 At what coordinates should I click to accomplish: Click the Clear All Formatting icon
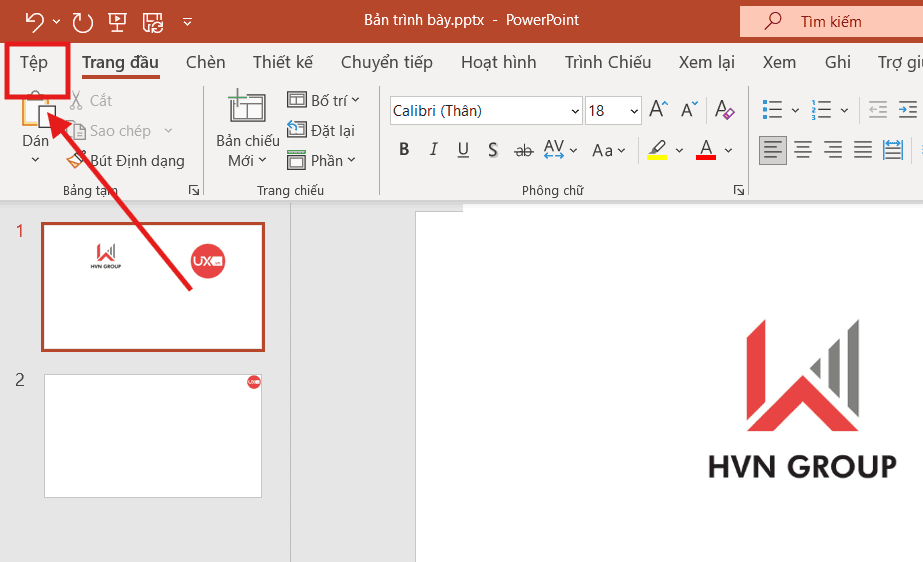[x=724, y=109]
